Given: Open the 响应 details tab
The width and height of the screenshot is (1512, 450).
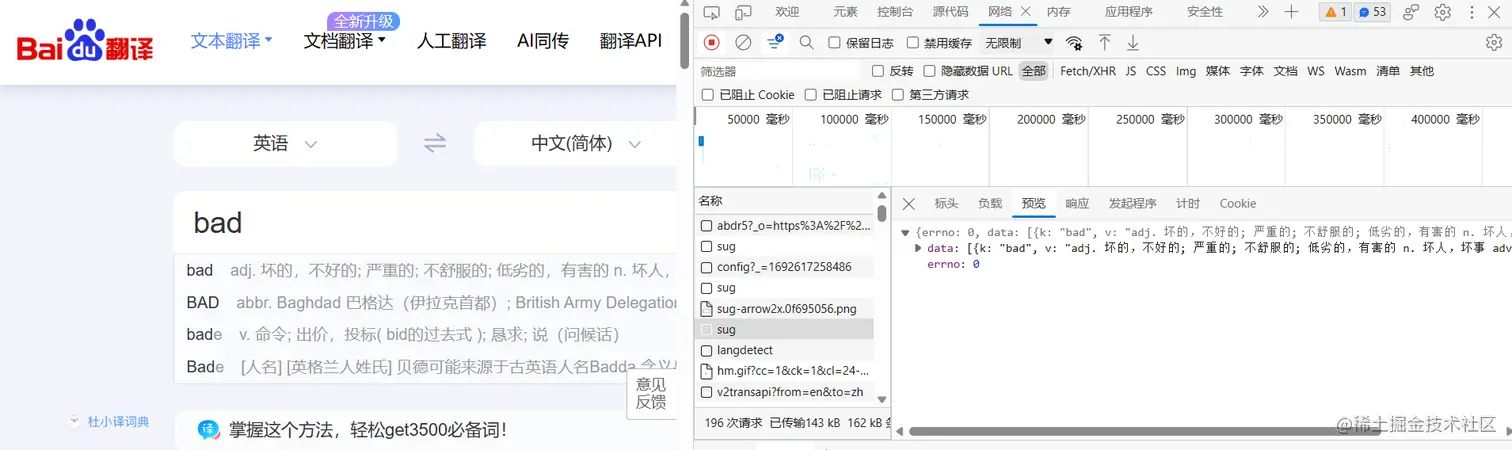Looking at the screenshot, I should [1077, 203].
